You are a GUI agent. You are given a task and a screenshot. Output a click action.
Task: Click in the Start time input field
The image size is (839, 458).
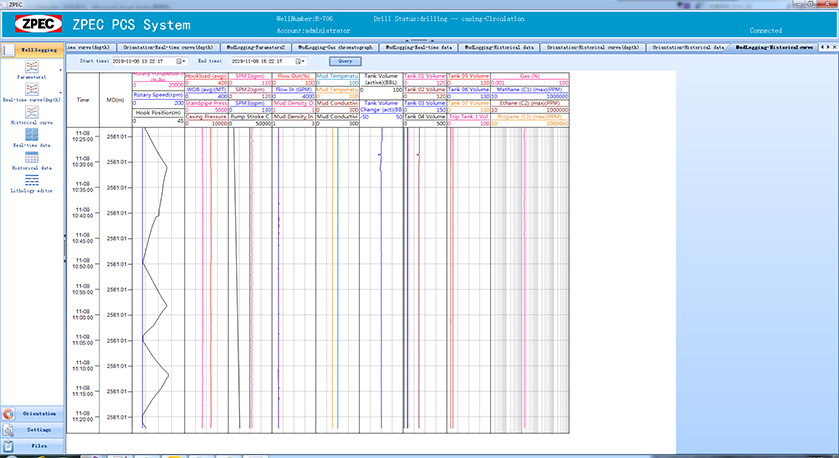click(138, 61)
